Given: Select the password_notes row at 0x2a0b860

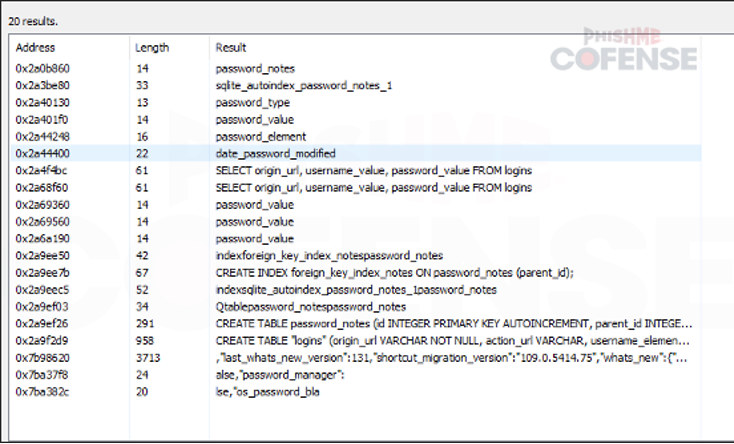Looking at the screenshot, I should [255, 69].
